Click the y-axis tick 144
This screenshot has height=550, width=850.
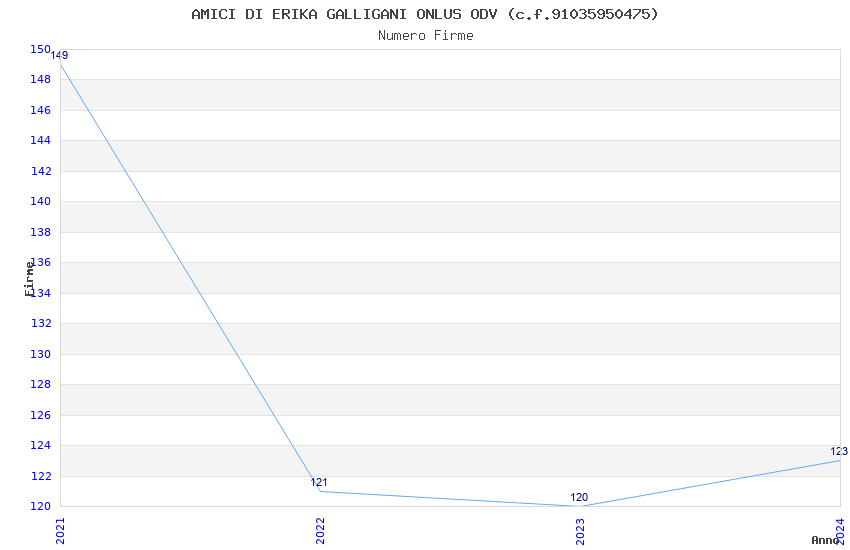(x=40, y=140)
